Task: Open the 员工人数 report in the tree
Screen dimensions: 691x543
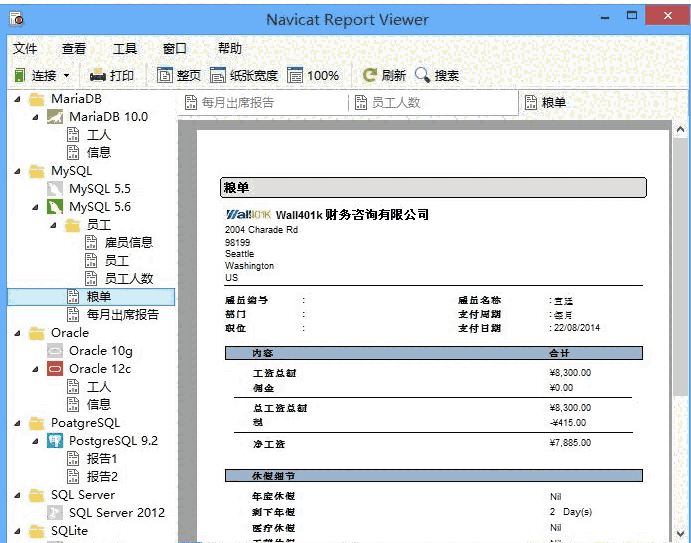Action: (128, 279)
